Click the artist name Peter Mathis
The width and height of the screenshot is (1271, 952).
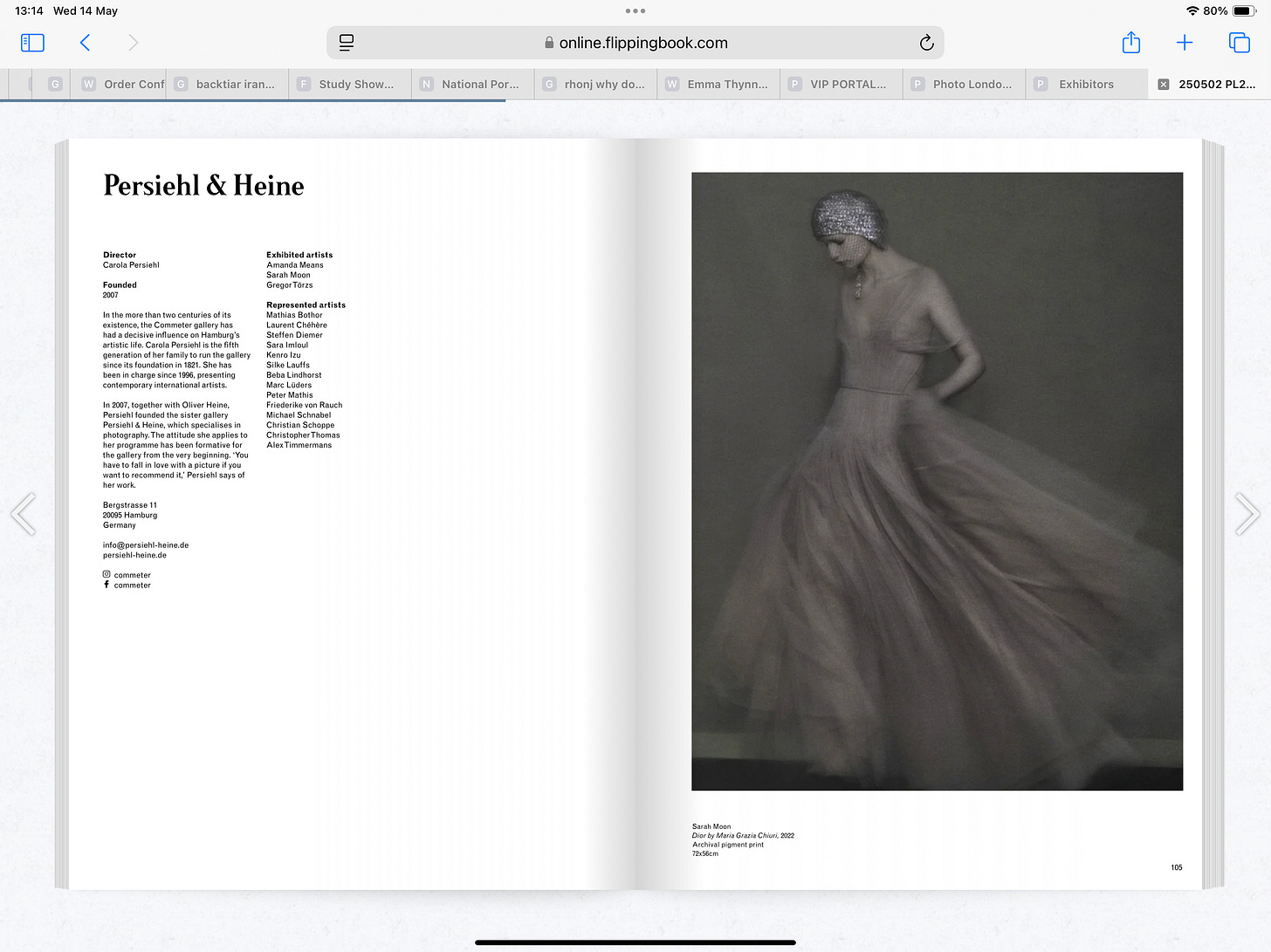coord(290,395)
